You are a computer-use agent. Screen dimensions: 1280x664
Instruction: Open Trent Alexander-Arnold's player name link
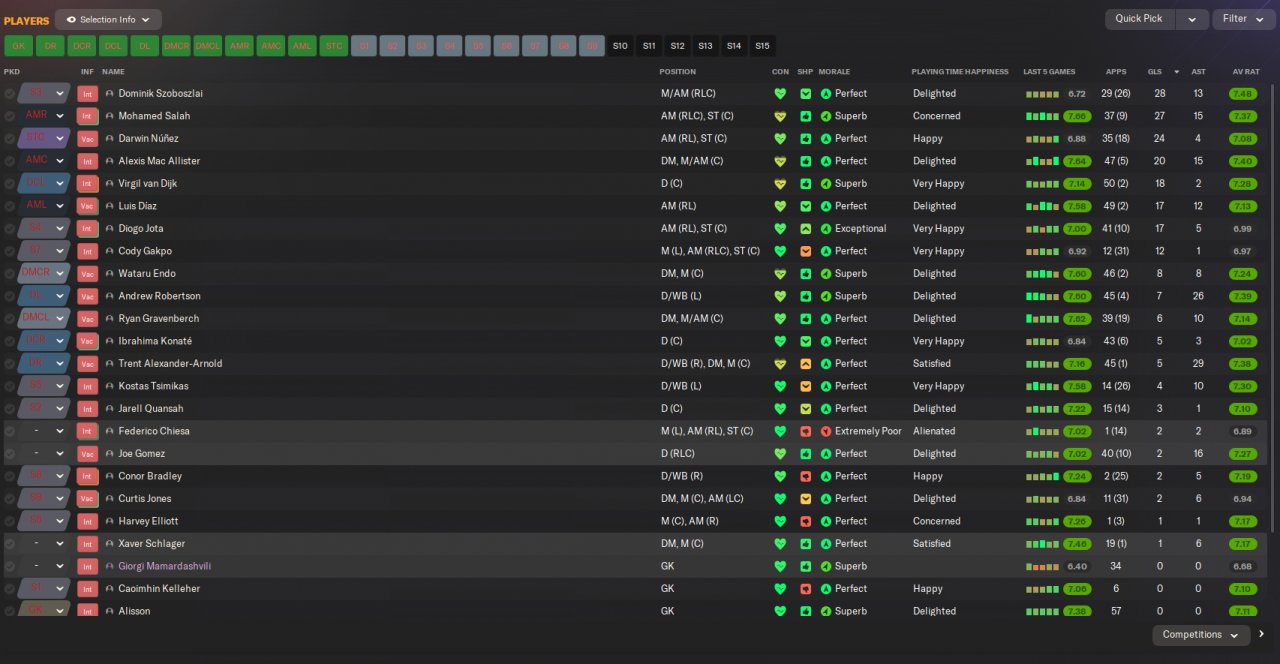click(x=170, y=364)
